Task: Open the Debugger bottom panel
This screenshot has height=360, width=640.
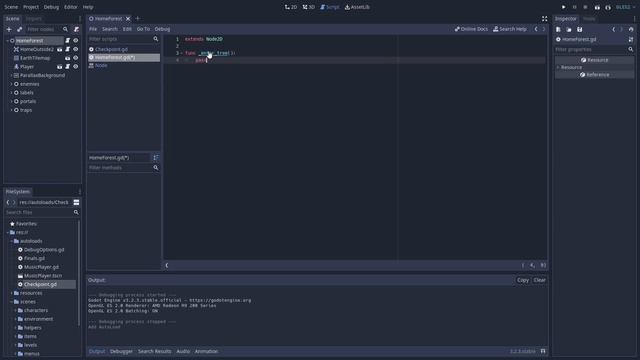Action: tap(121, 351)
